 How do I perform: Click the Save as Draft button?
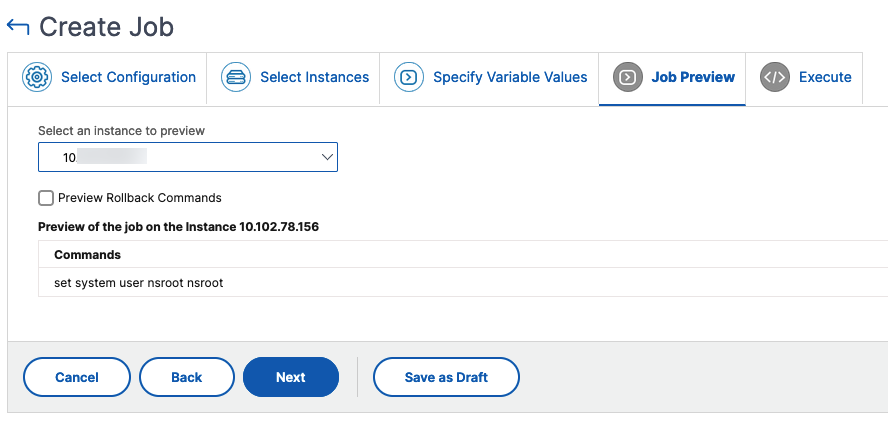click(446, 377)
